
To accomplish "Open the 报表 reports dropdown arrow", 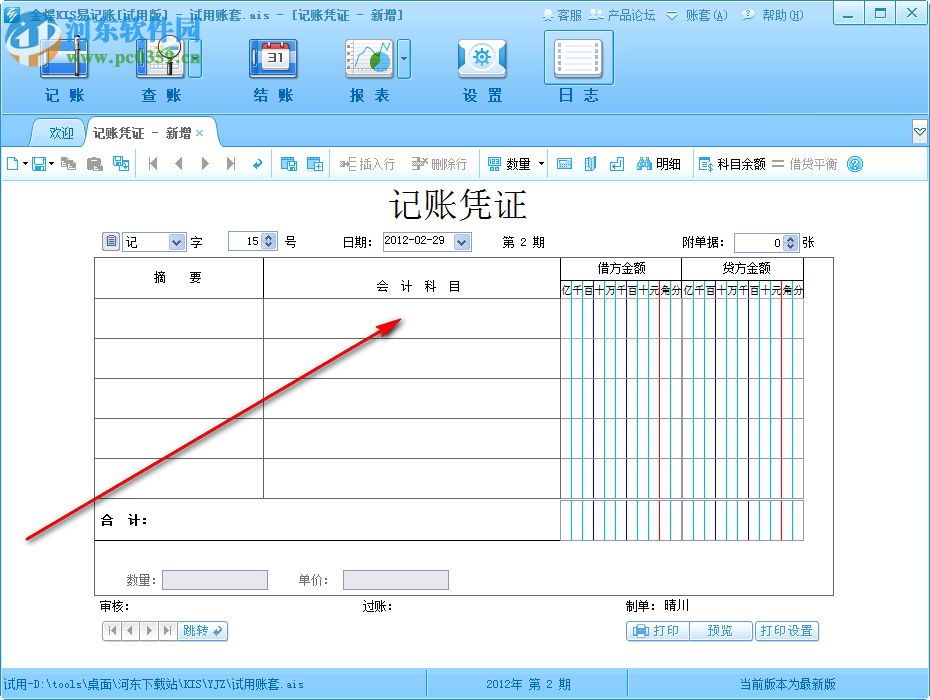I will pyautogui.click(x=404, y=60).
